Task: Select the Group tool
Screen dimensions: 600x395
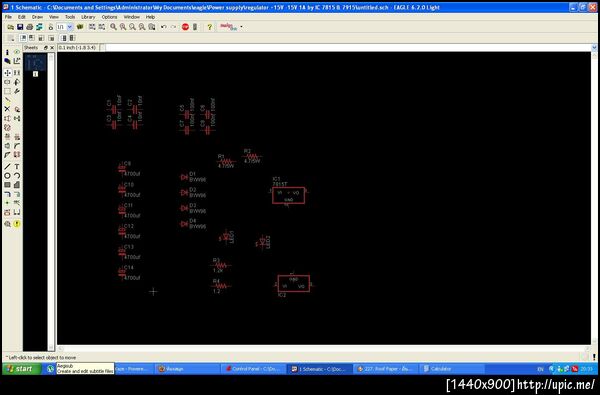Action: (x=7, y=91)
